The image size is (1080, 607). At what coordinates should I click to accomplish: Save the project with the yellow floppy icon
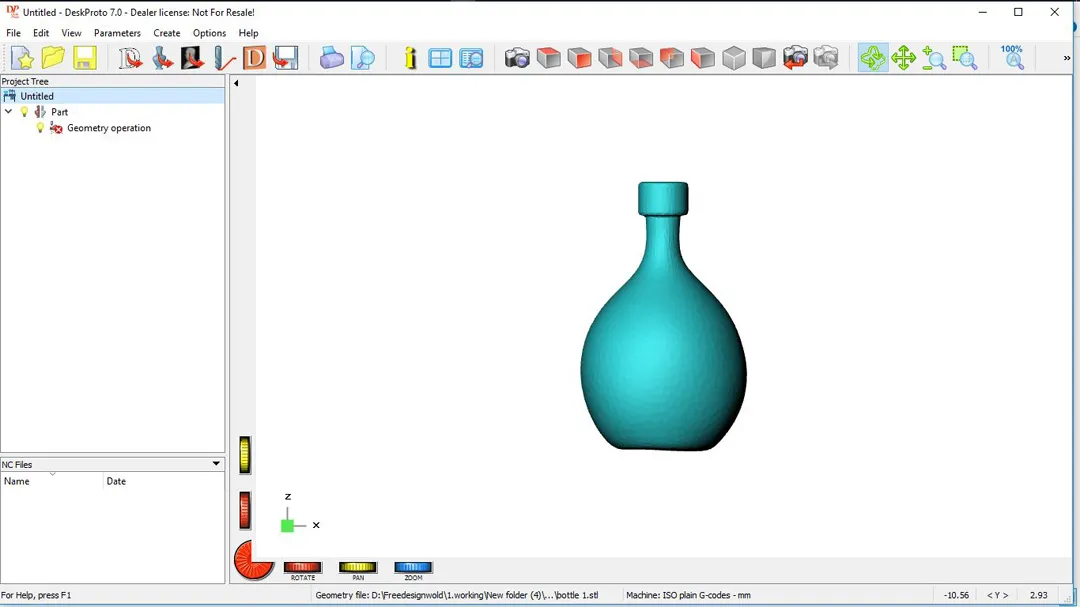pyautogui.click(x=84, y=58)
